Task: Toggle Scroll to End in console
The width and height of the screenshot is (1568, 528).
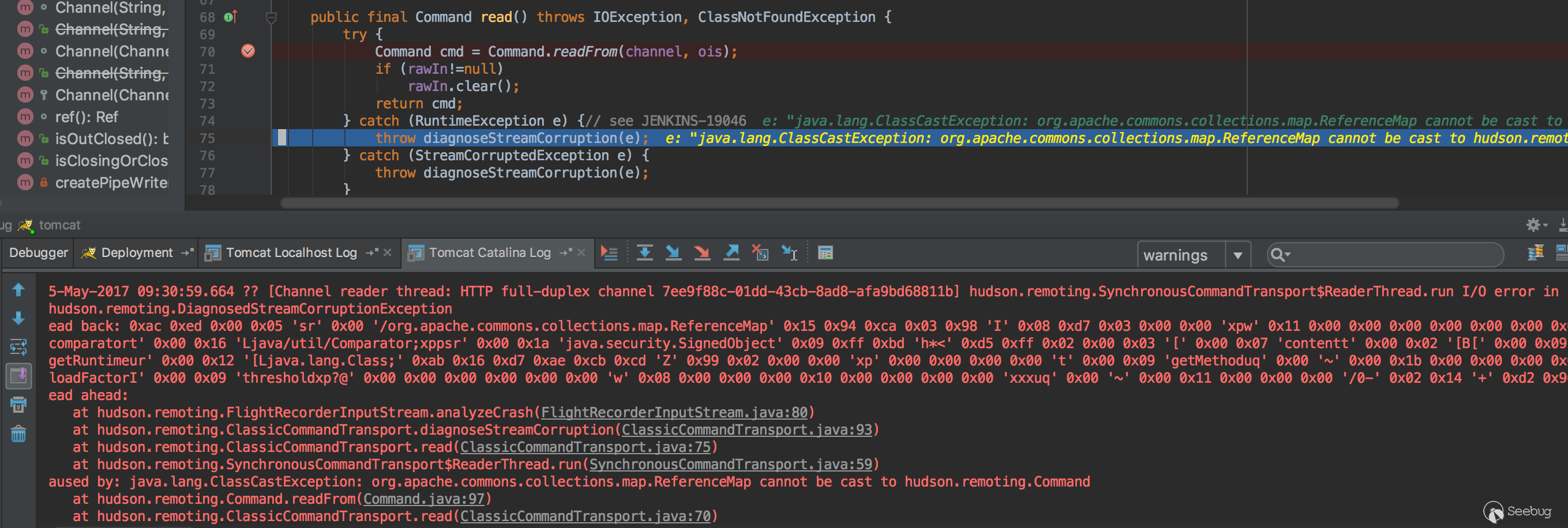Action: pyautogui.click(x=18, y=375)
